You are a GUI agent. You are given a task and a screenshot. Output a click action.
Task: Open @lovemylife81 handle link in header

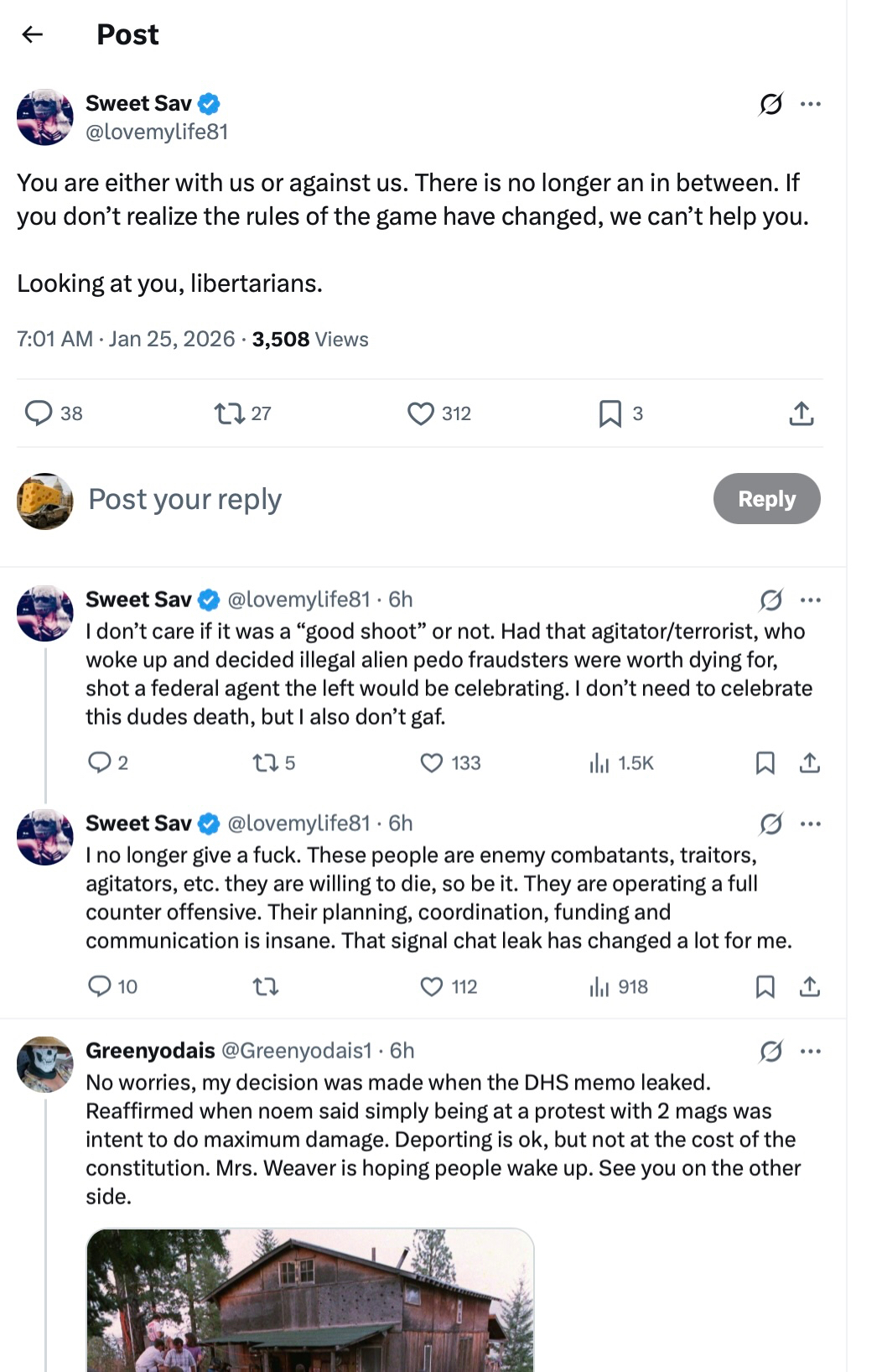(x=157, y=132)
